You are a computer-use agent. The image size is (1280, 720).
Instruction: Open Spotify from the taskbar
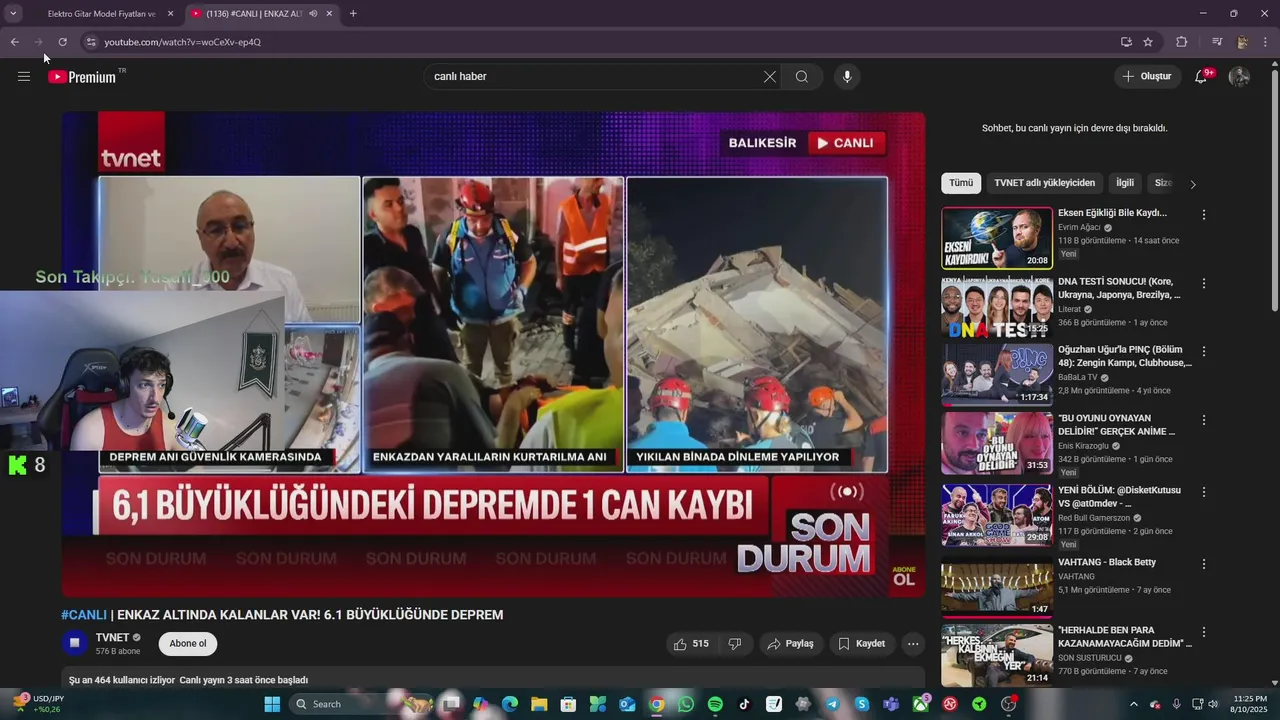coord(715,704)
